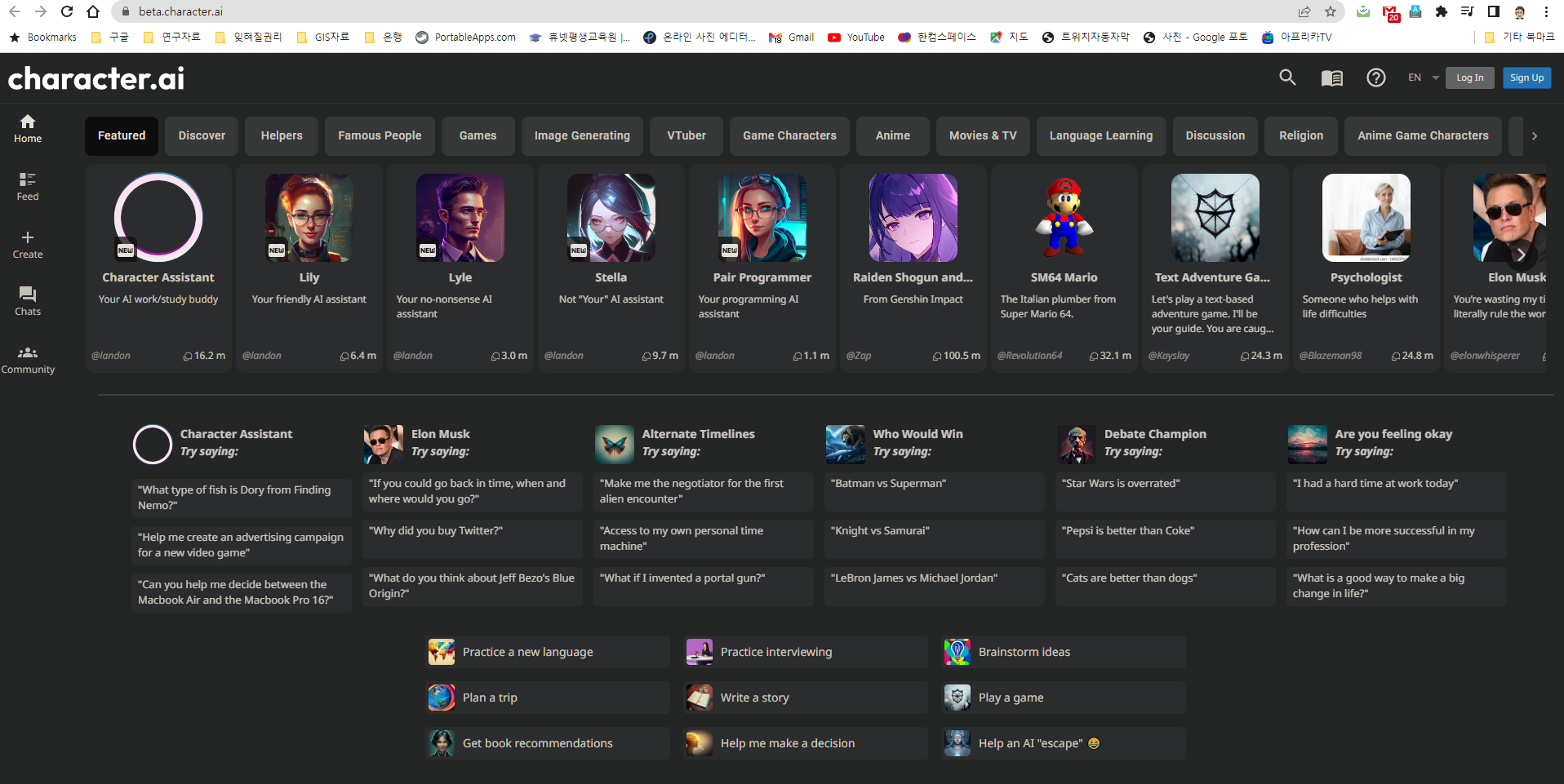Select "Cats are better than dogs" prompt
The width and height of the screenshot is (1564, 784).
(1165, 586)
